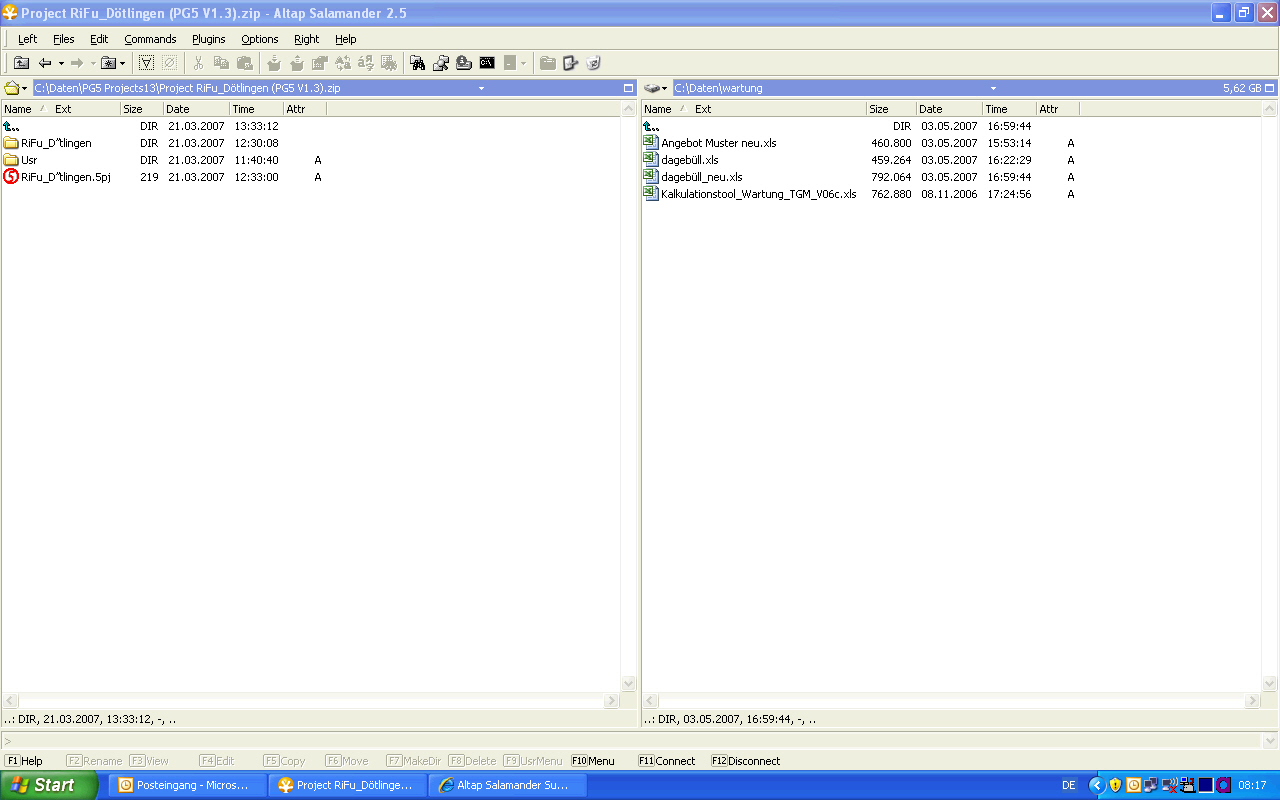Click the Paste clipboard toolbar icon
The height and width of the screenshot is (800, 1280).
[244, 63]
